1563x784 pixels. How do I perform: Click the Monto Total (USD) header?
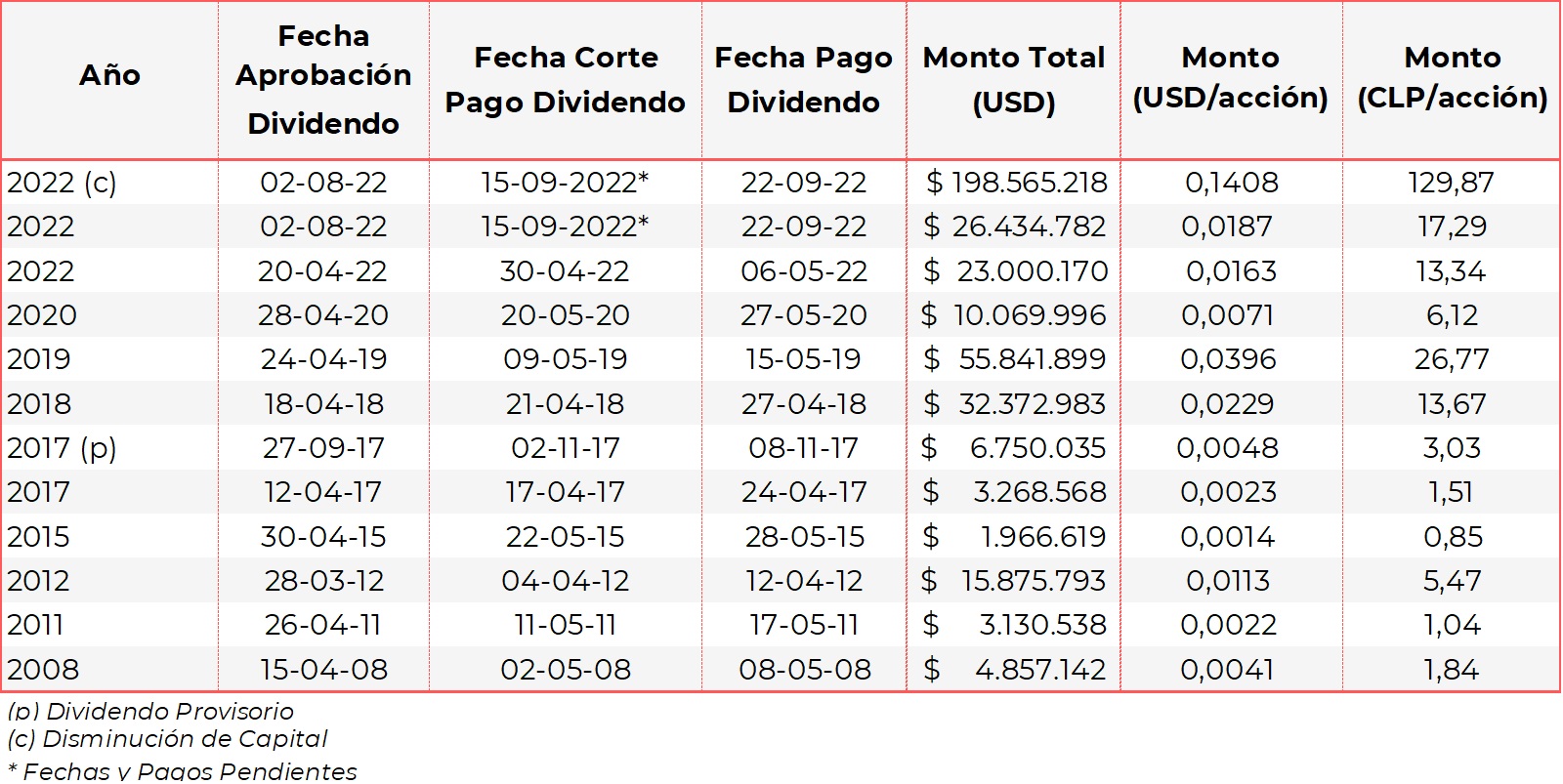1013,80
